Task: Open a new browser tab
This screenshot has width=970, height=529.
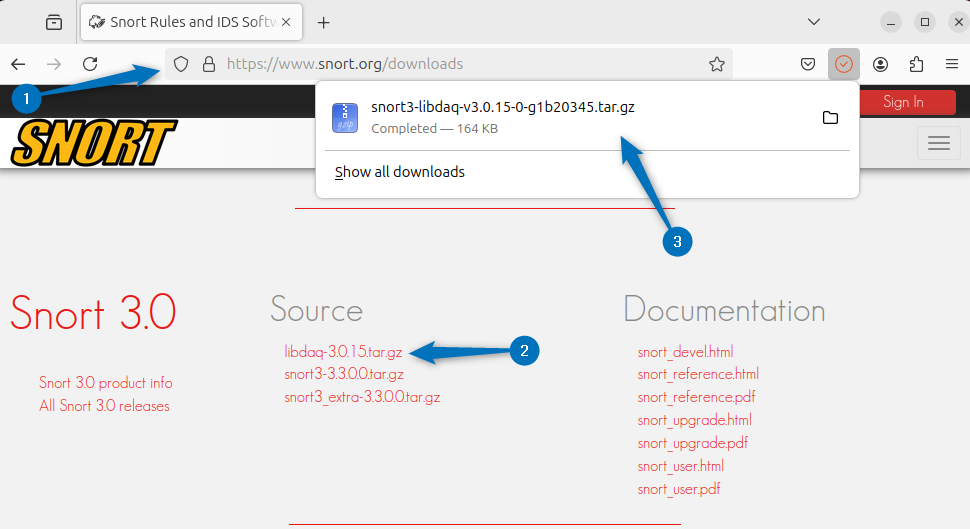Action: coord(323,22)
